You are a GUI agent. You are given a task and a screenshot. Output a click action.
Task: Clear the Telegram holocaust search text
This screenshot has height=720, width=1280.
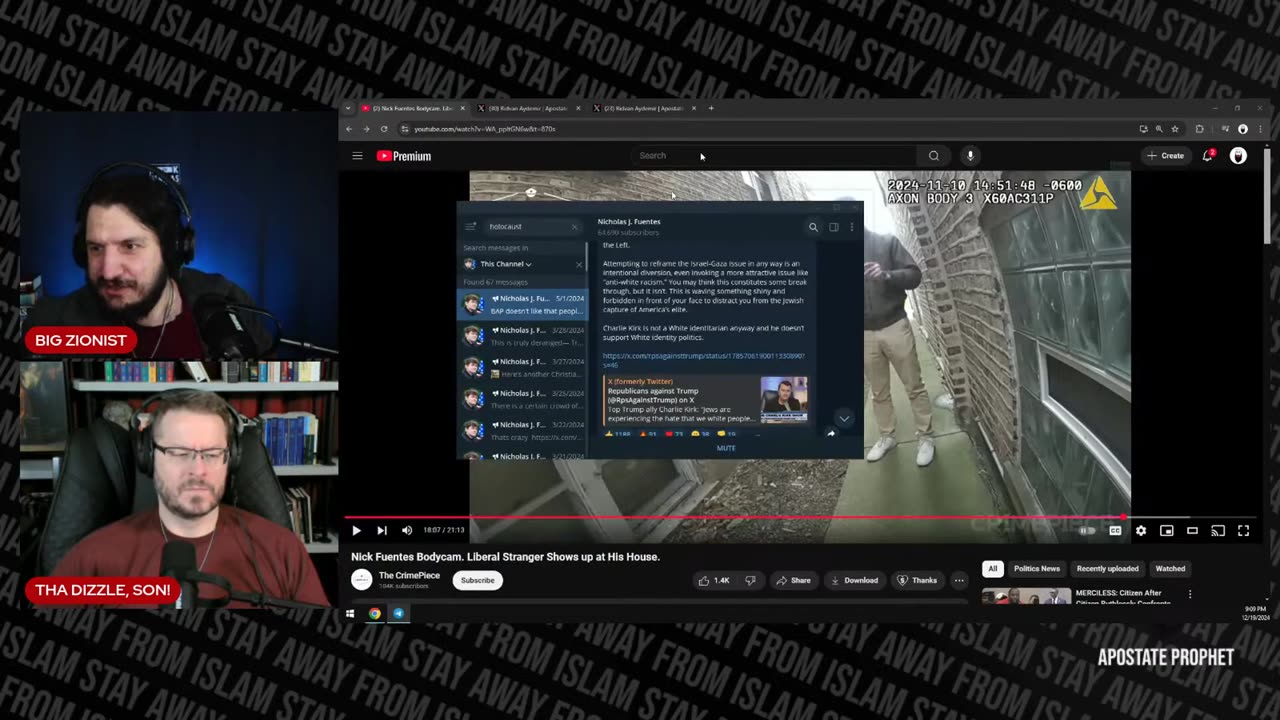[574, 227]
